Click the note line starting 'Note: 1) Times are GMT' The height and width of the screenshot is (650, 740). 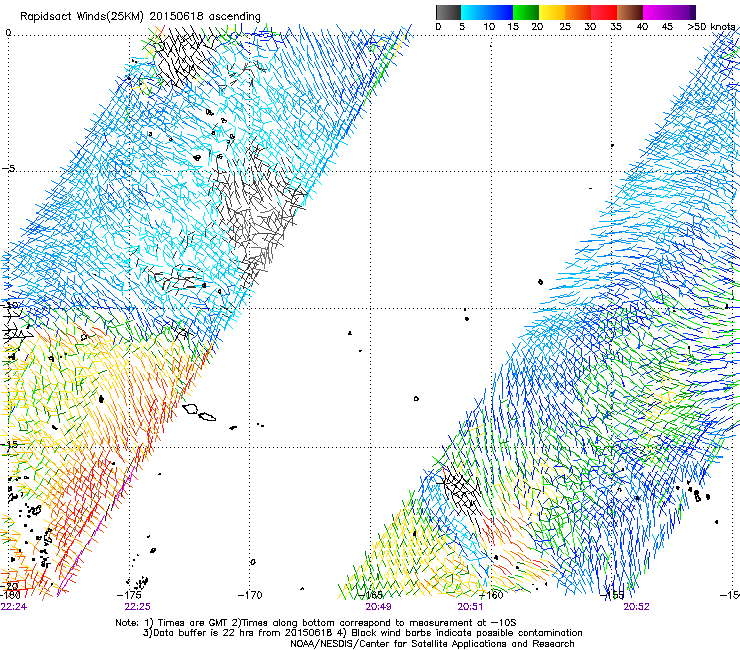[316, 623]
